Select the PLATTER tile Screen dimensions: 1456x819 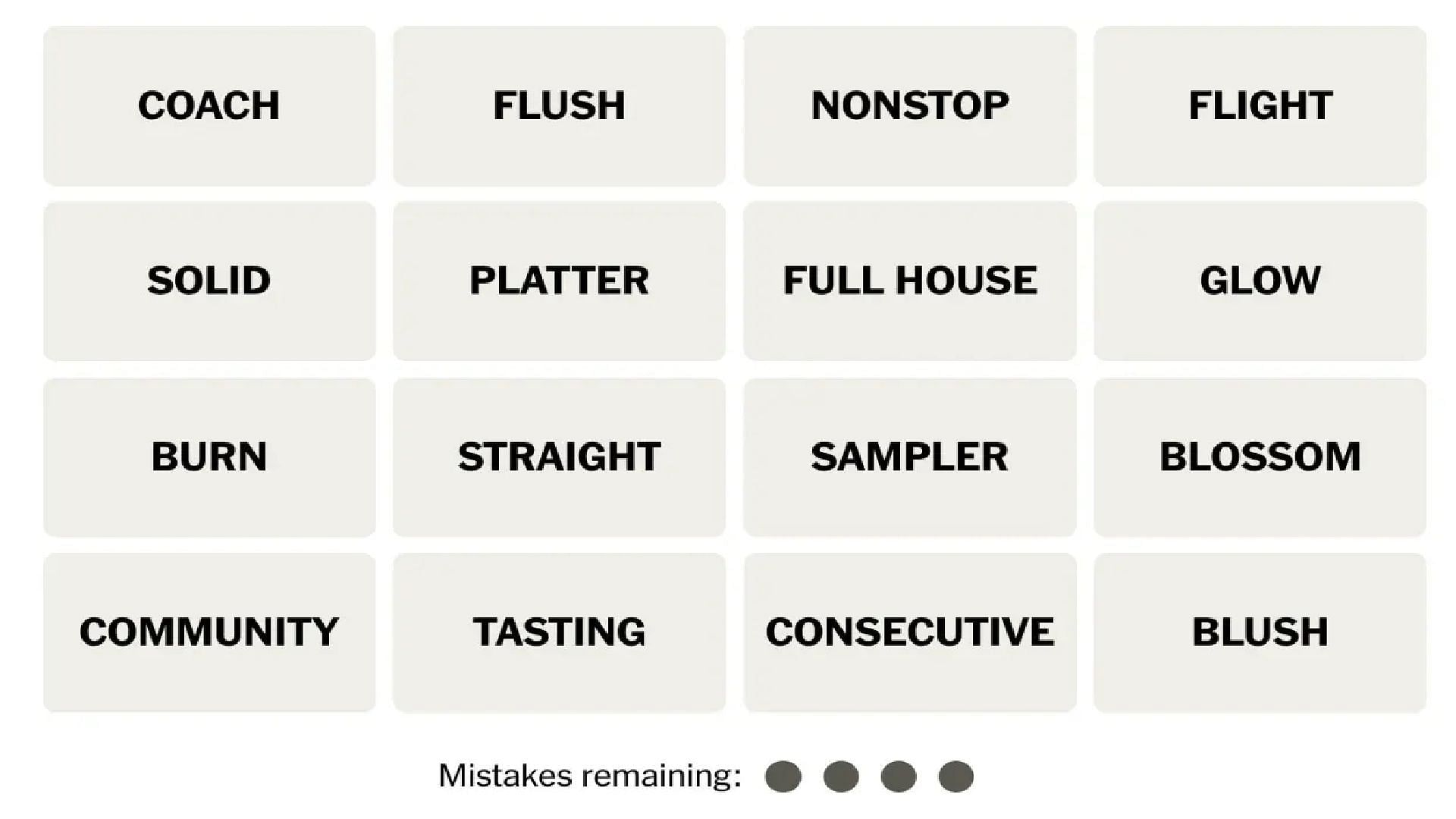pyautogui.click(x=558, y=280)
